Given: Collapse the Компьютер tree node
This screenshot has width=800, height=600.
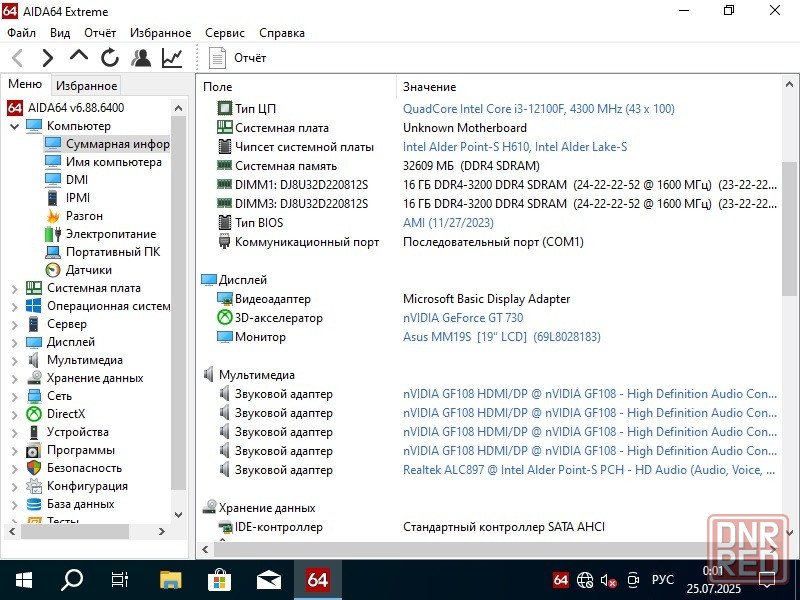Looking at the screenshot, I should (x=14, y=126).
